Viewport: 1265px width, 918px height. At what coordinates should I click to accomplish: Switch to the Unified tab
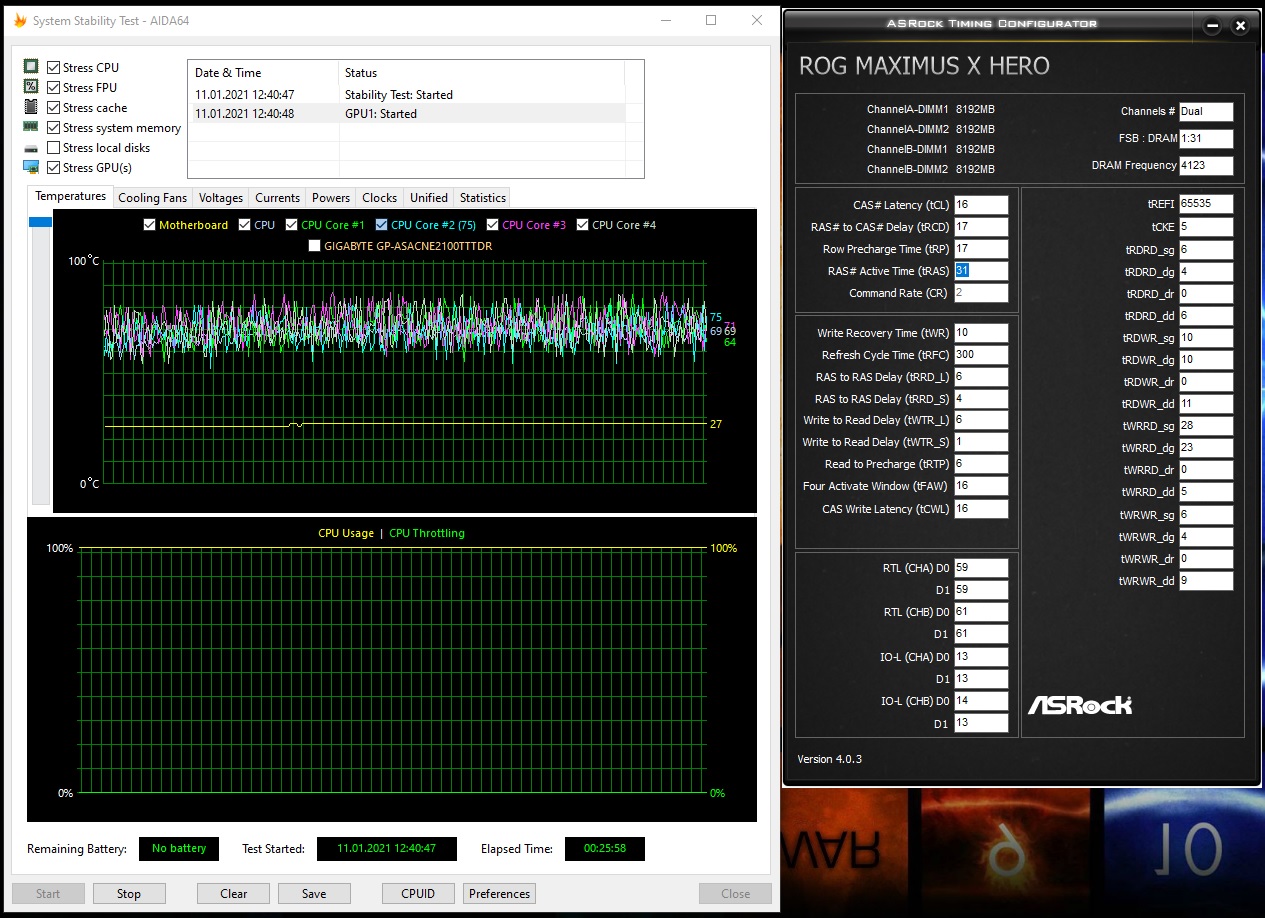[429, 198]
